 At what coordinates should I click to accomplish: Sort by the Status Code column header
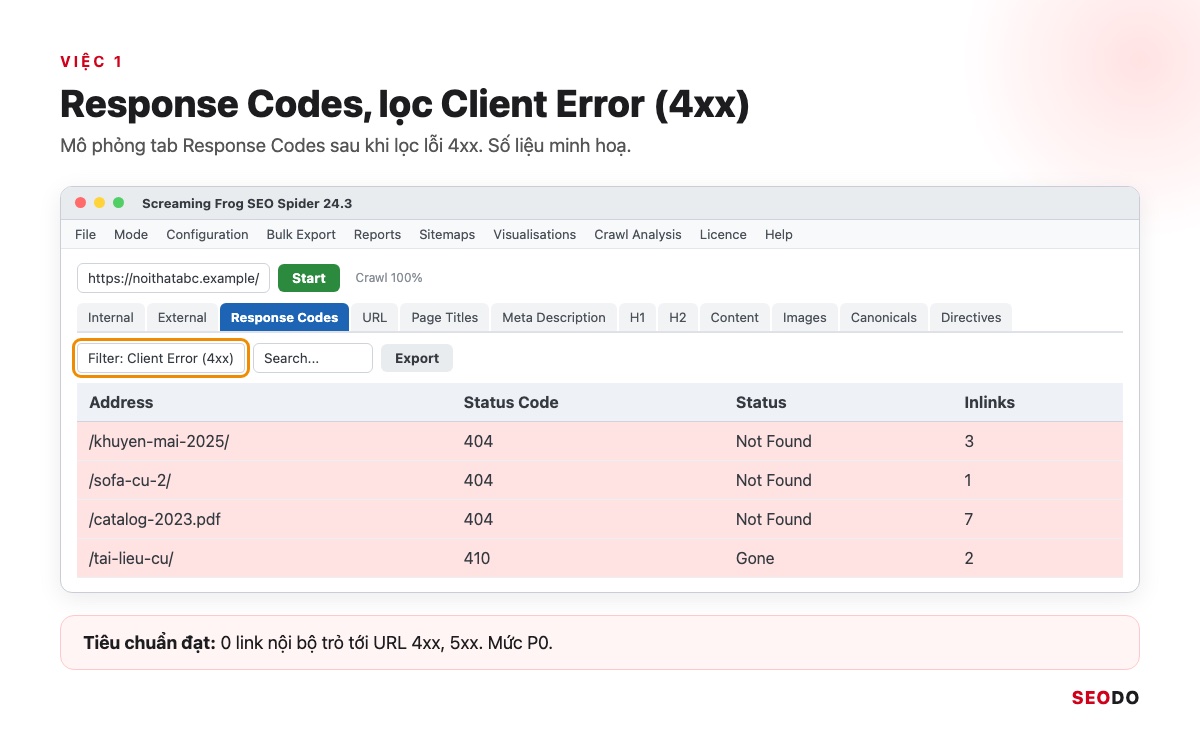pos(511,402)
